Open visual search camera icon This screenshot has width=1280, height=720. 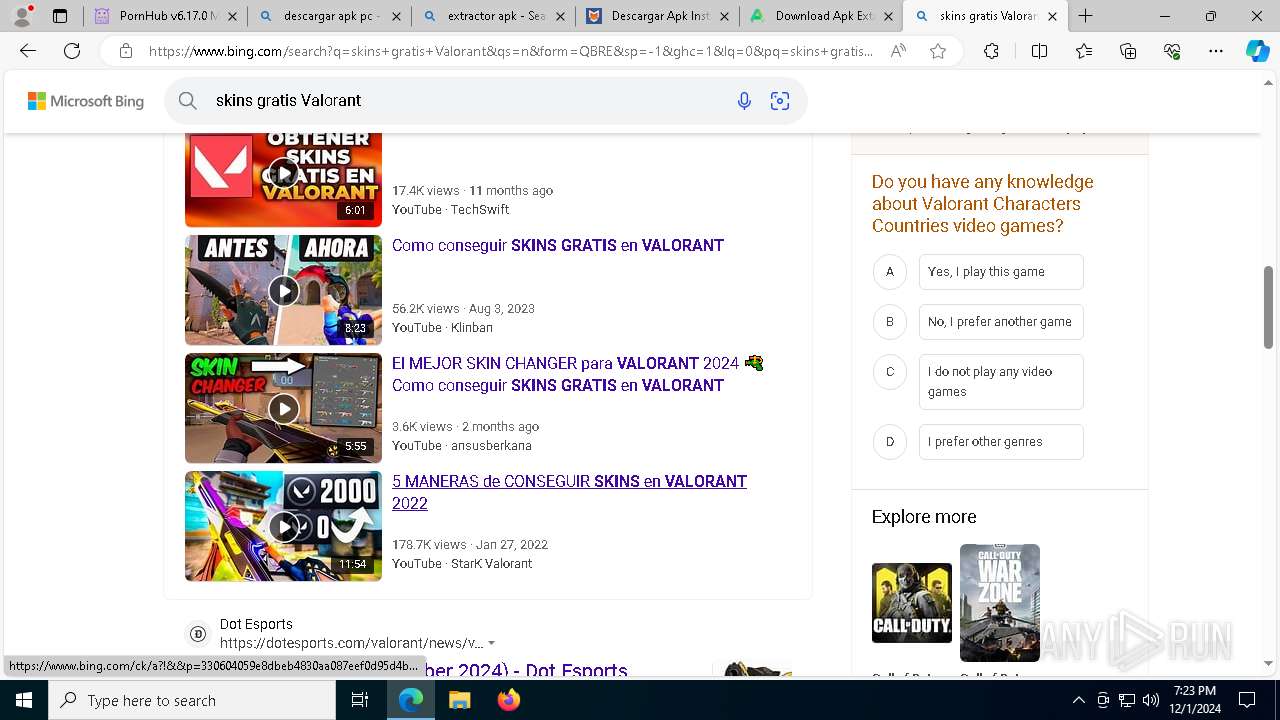coord(780,100)
